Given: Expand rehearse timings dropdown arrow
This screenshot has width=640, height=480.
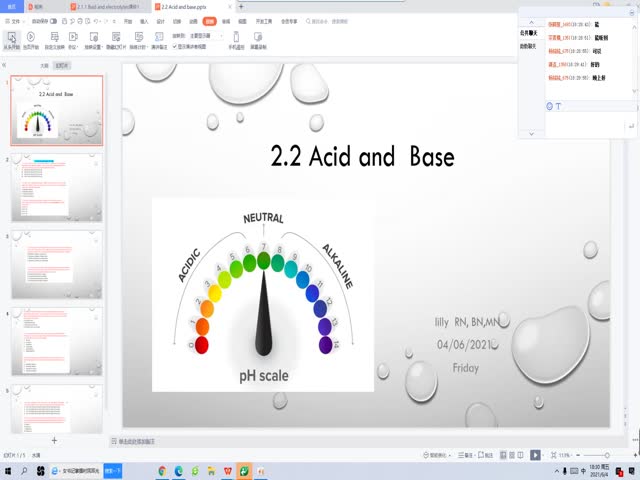Looking at the screenshot, I should pos(147,47).
